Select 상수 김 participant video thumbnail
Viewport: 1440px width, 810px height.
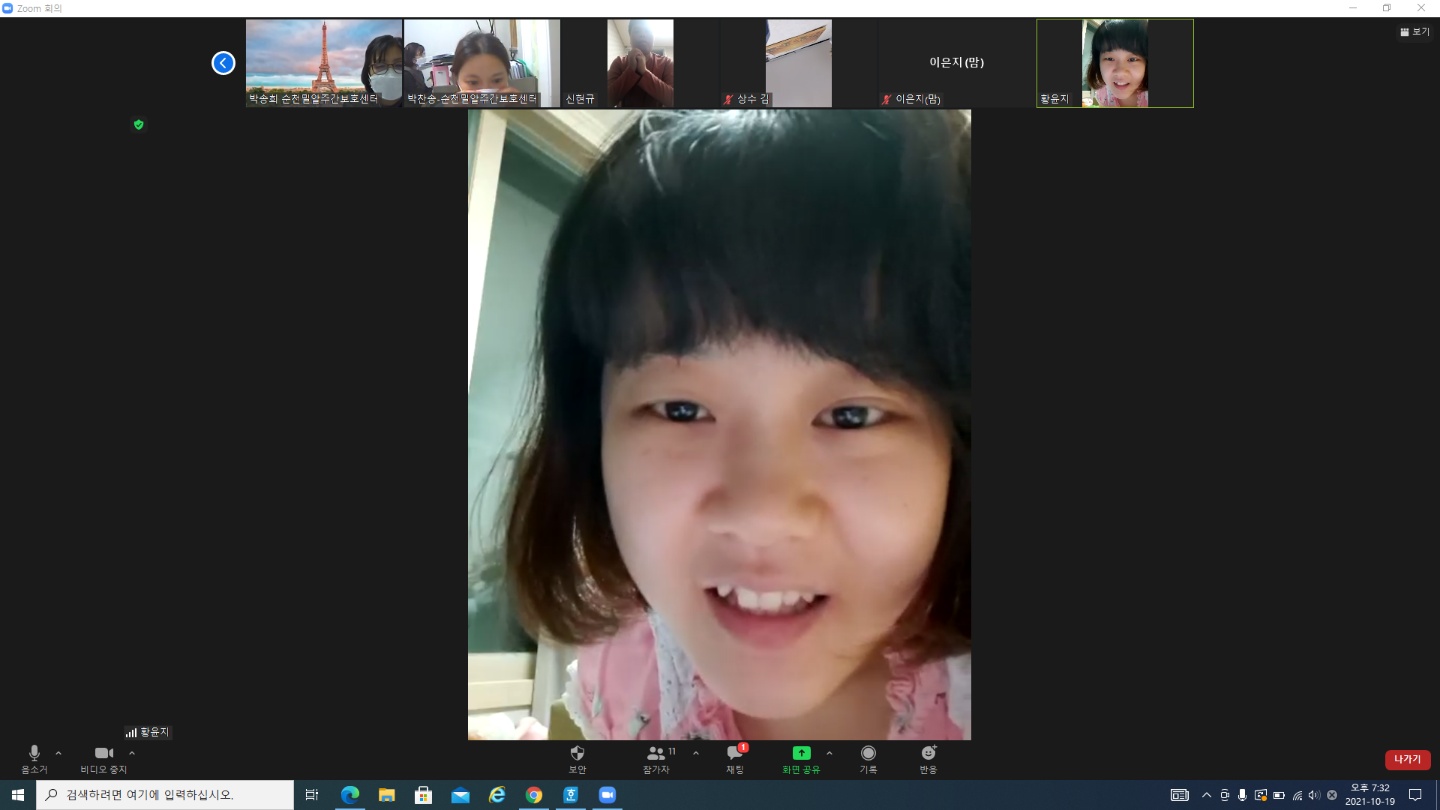point(798,63)
